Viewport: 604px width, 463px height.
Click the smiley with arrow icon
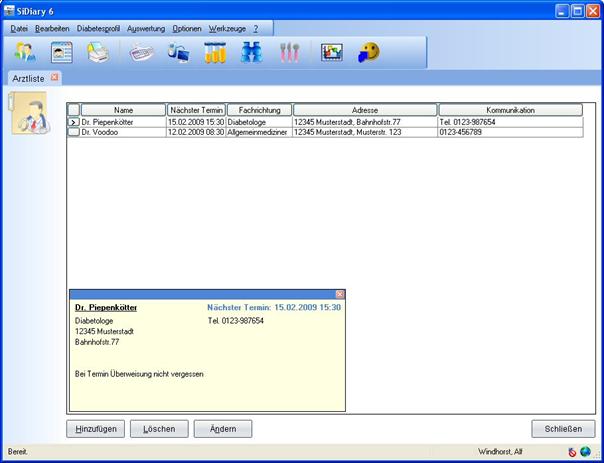(369, 52)
